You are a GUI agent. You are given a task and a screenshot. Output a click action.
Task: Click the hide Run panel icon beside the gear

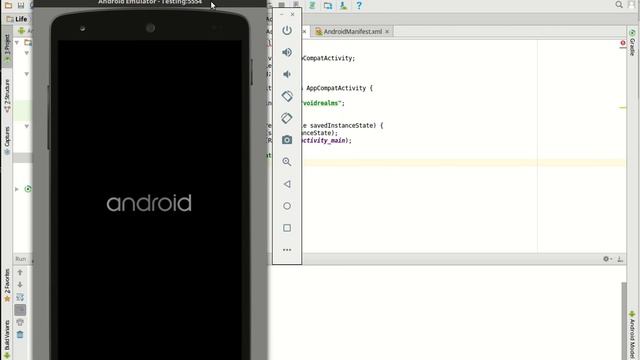pyautogui.click(x=620, y=259)
